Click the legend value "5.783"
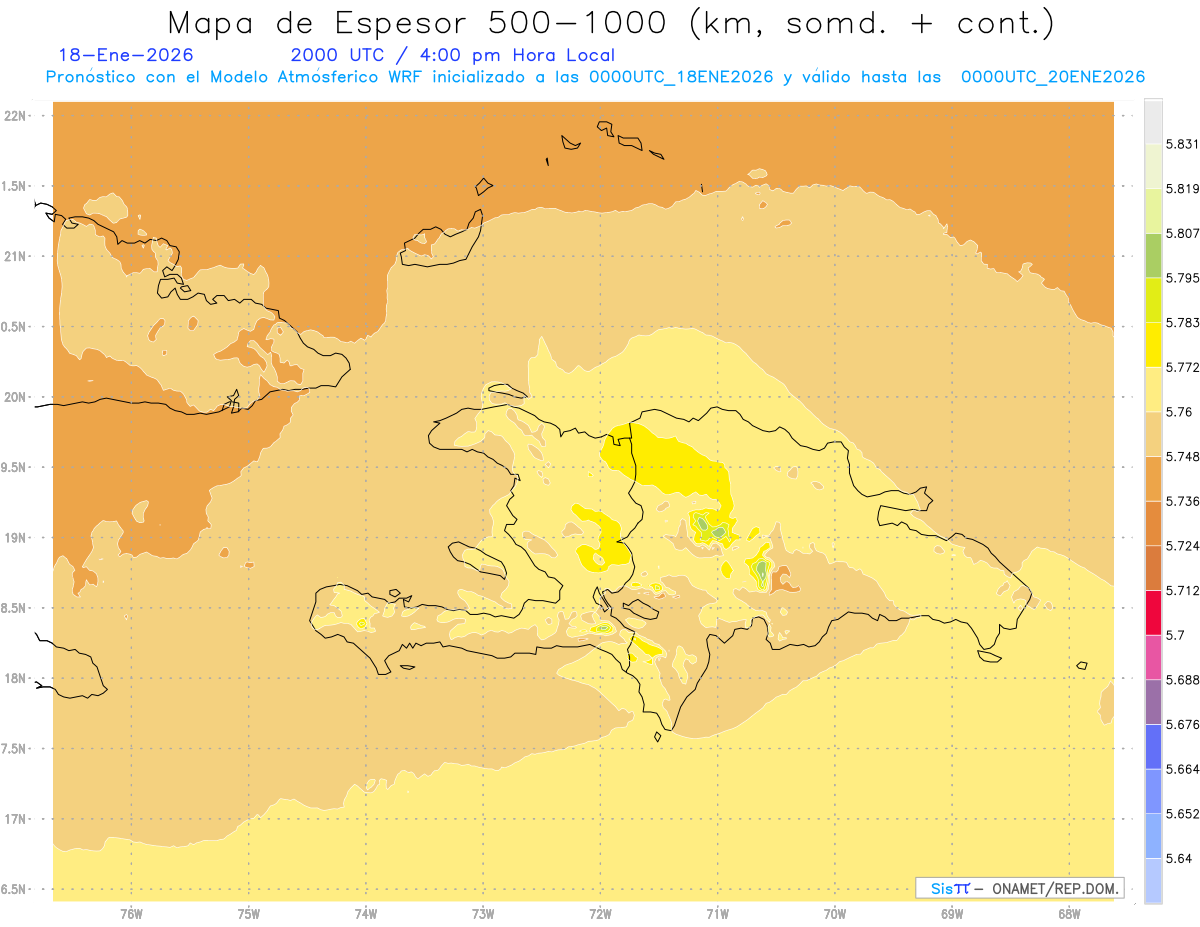This screenshot has width=1200, height=927. coord(1182,322)
